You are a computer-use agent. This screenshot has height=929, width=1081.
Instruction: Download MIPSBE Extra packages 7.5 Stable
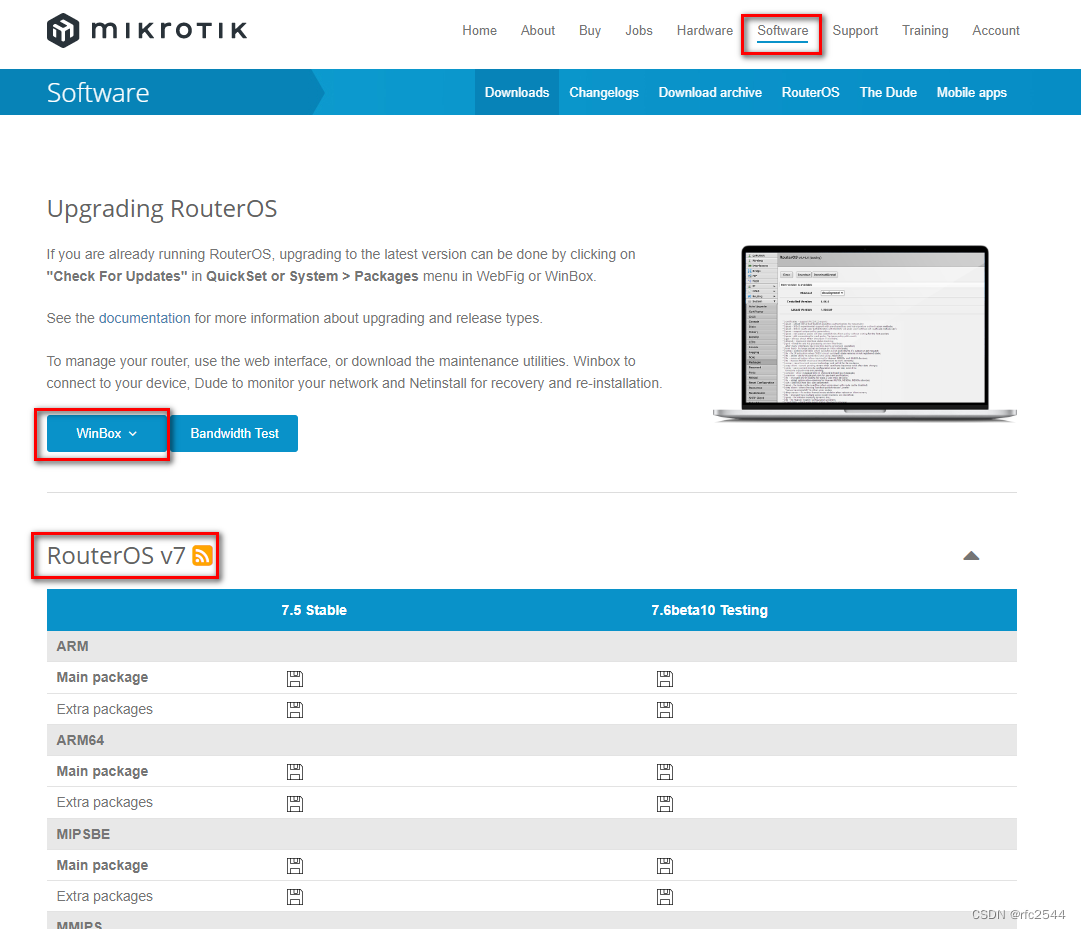pos(295,897)
